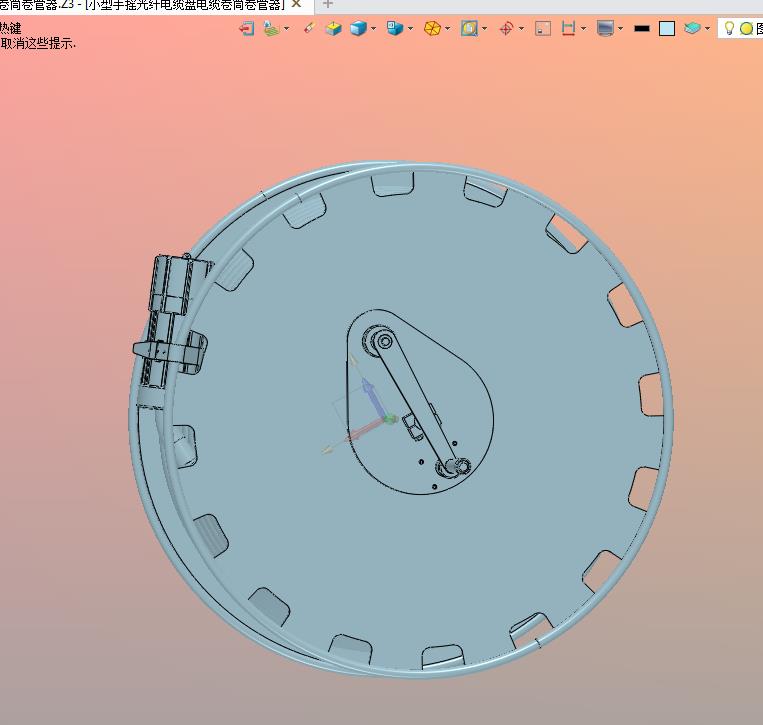
Task: Click the coordinate triad origin in the viewport
Action: pyautogui.click(x=389, y=419)
